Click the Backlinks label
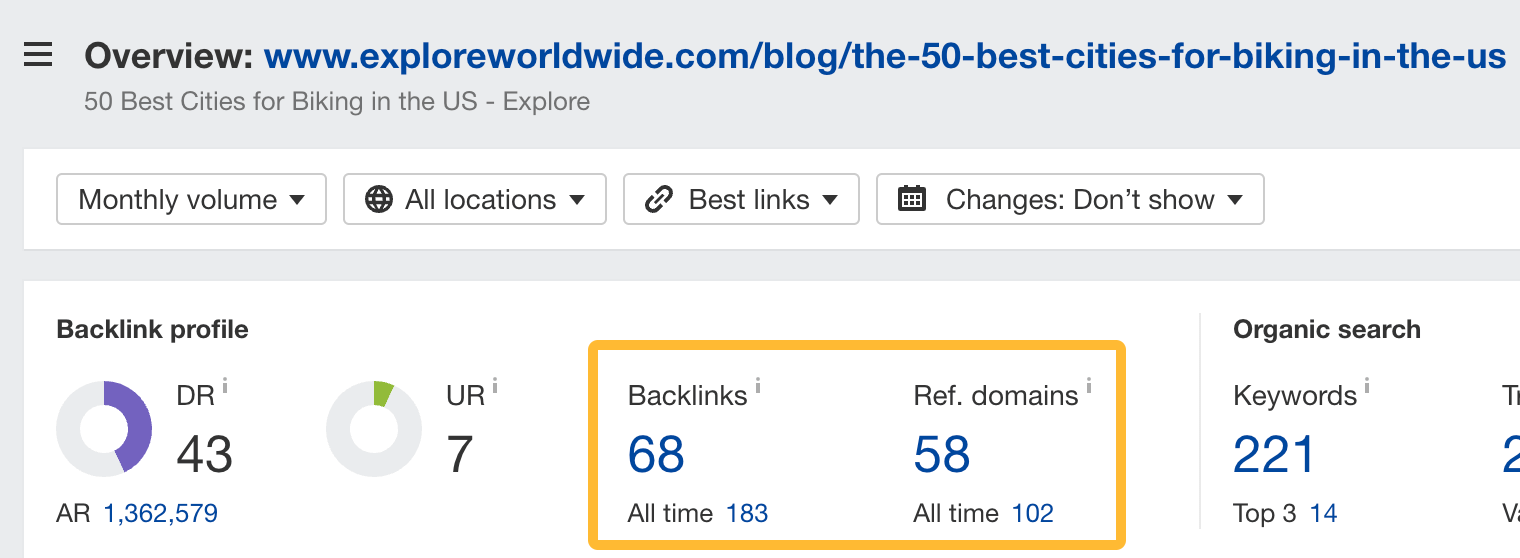 coord(688,396)
